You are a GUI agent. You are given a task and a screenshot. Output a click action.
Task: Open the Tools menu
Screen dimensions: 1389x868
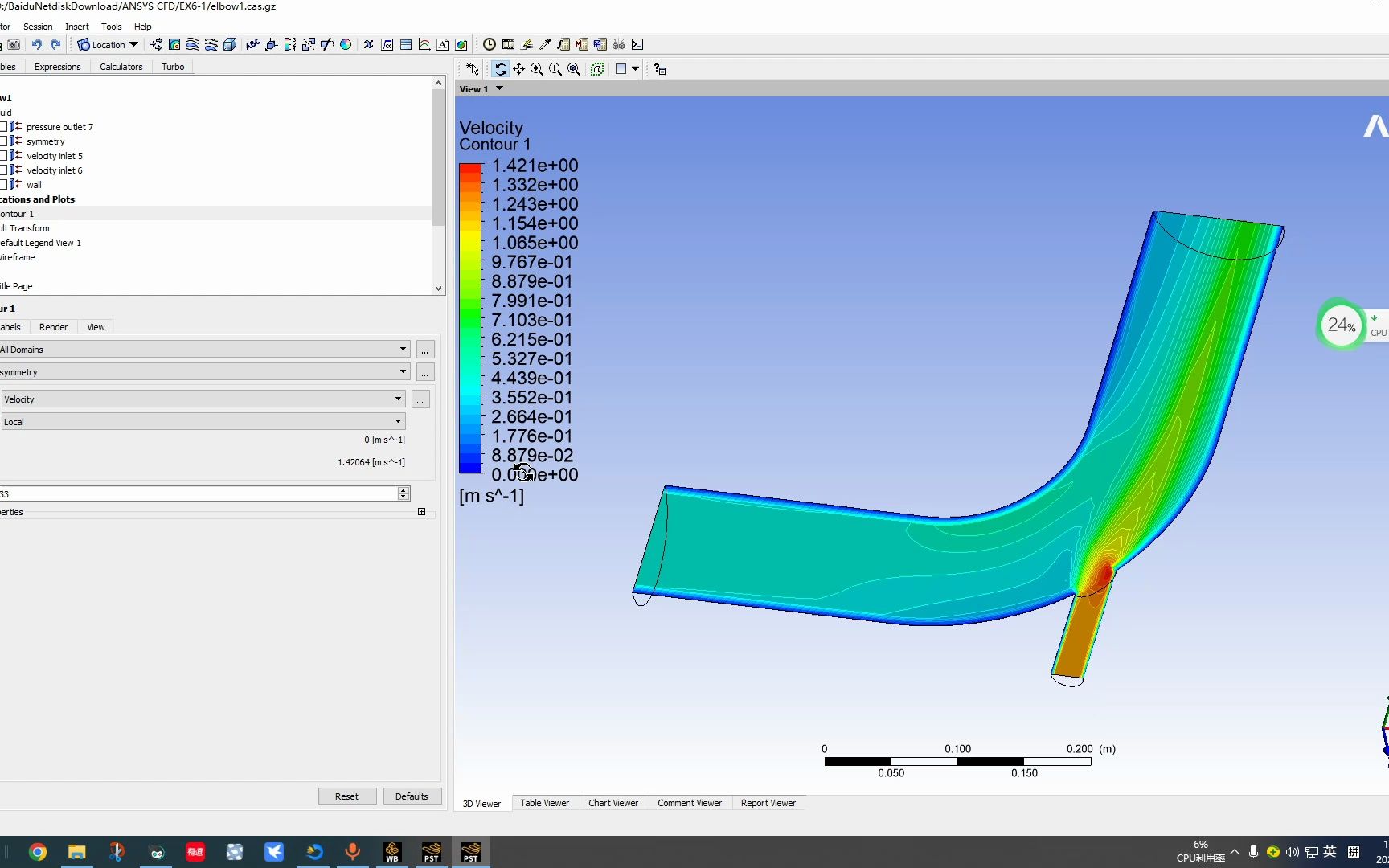click(x=111, y=27)
